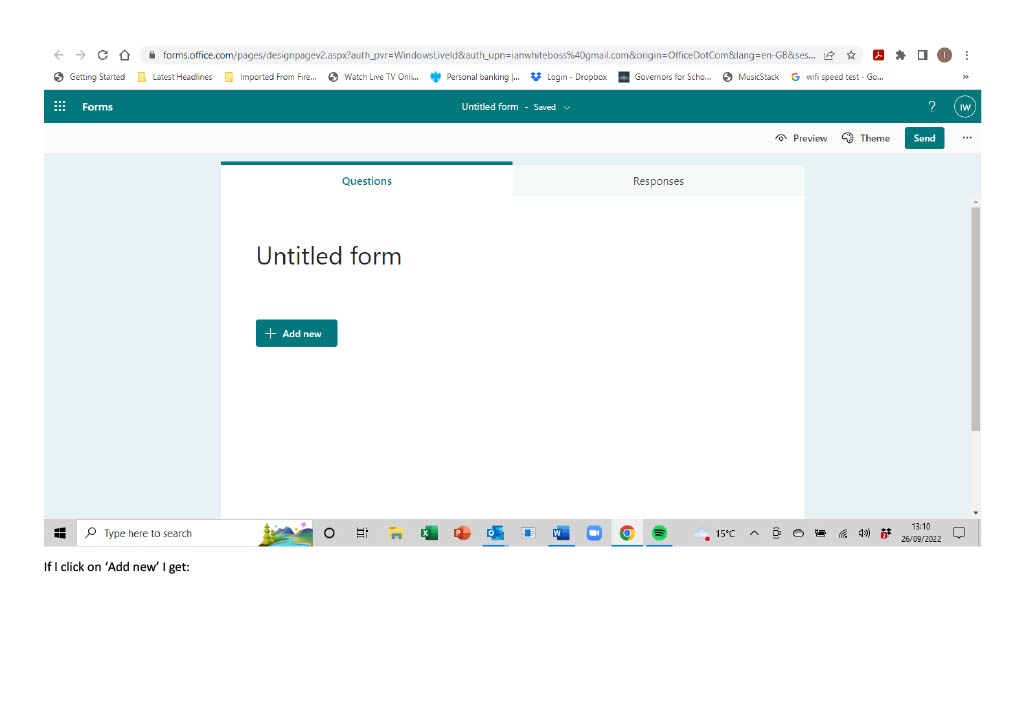The width and height of the screenshot is (1024, 726).
Task: Open Watch Live TV Online bookmark
Action: point(373,77)
